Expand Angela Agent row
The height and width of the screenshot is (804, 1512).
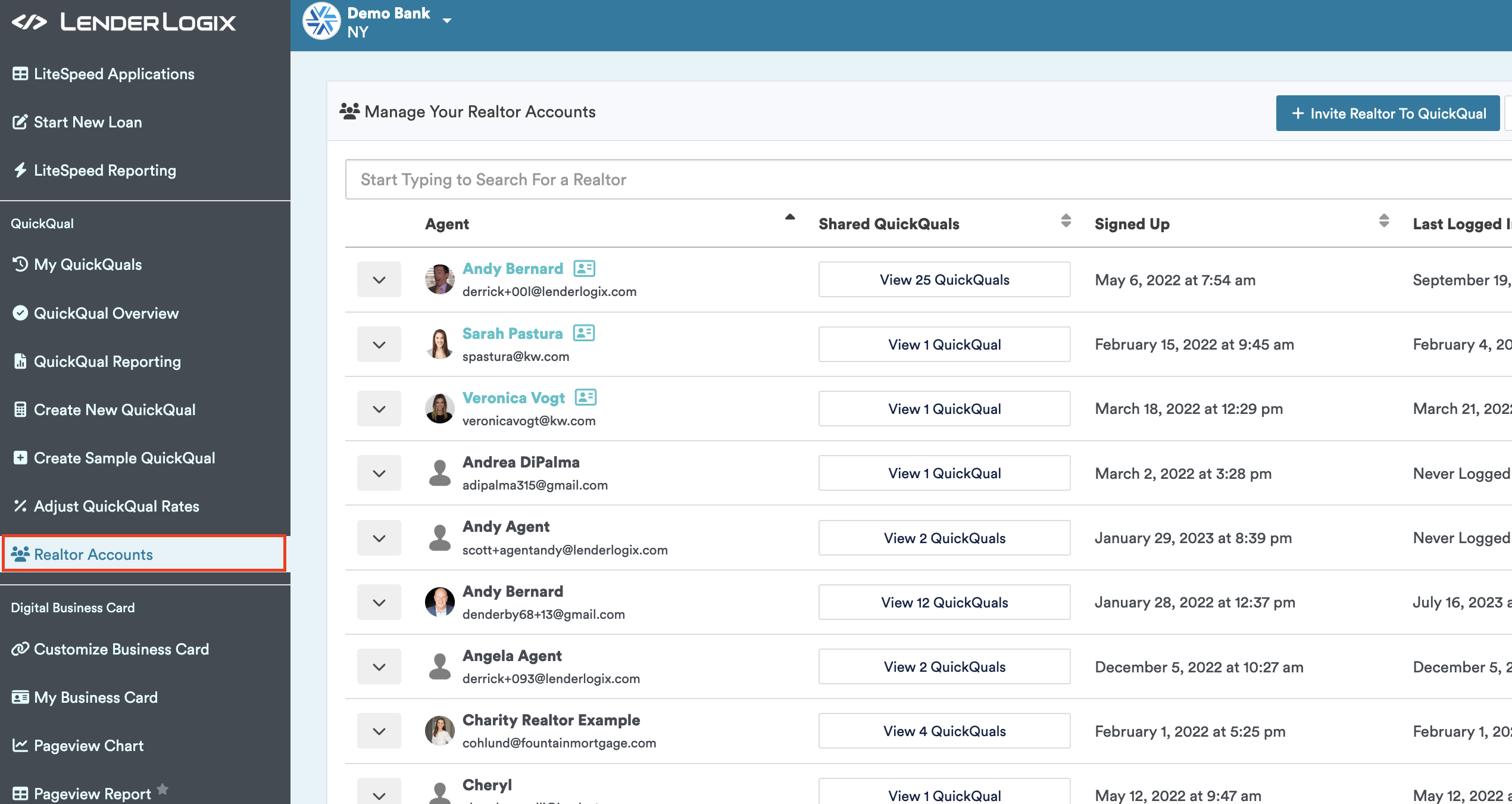379,666
